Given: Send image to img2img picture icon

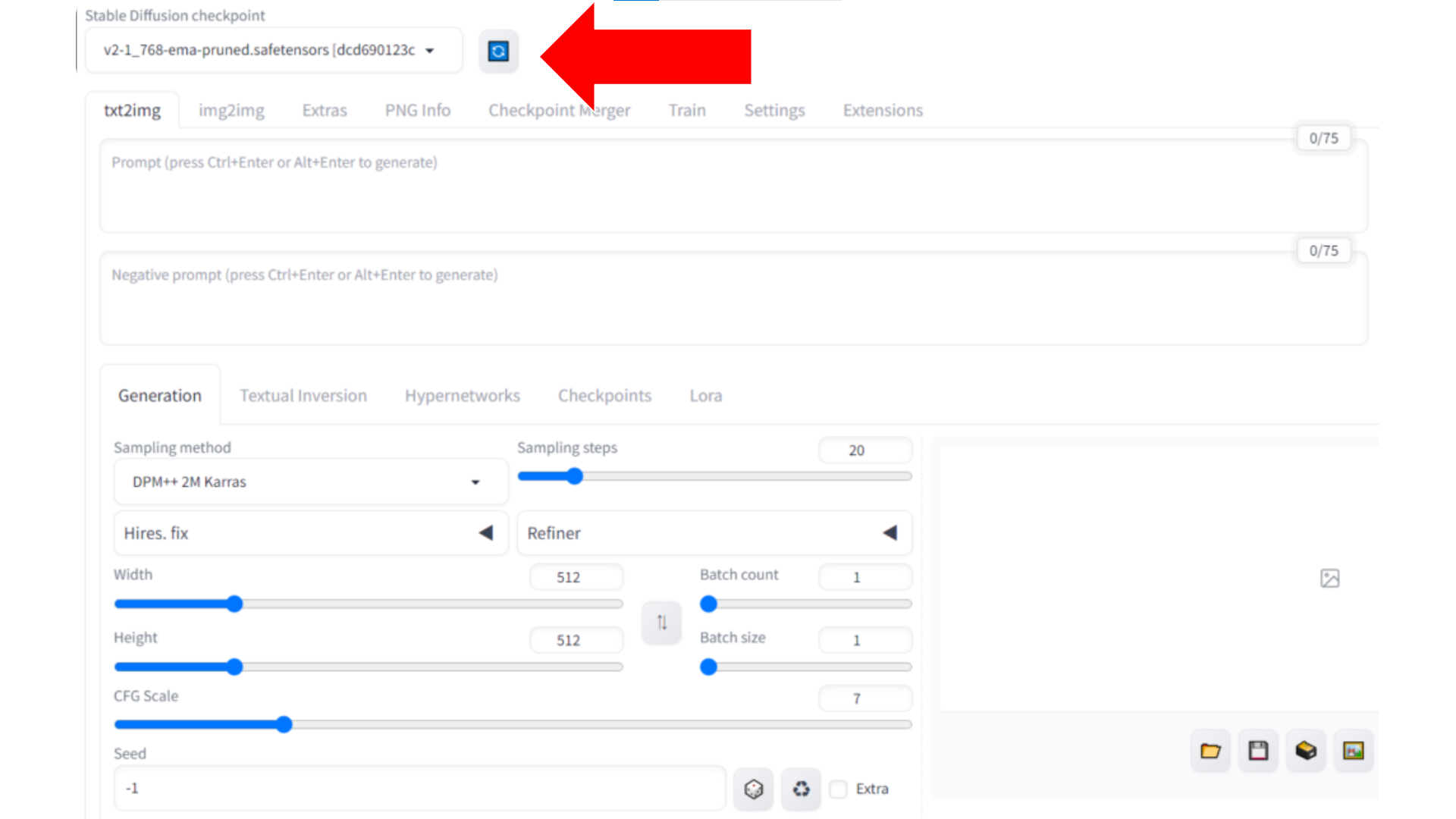Looking at the screenshot, I should [x=1354, y=751].
